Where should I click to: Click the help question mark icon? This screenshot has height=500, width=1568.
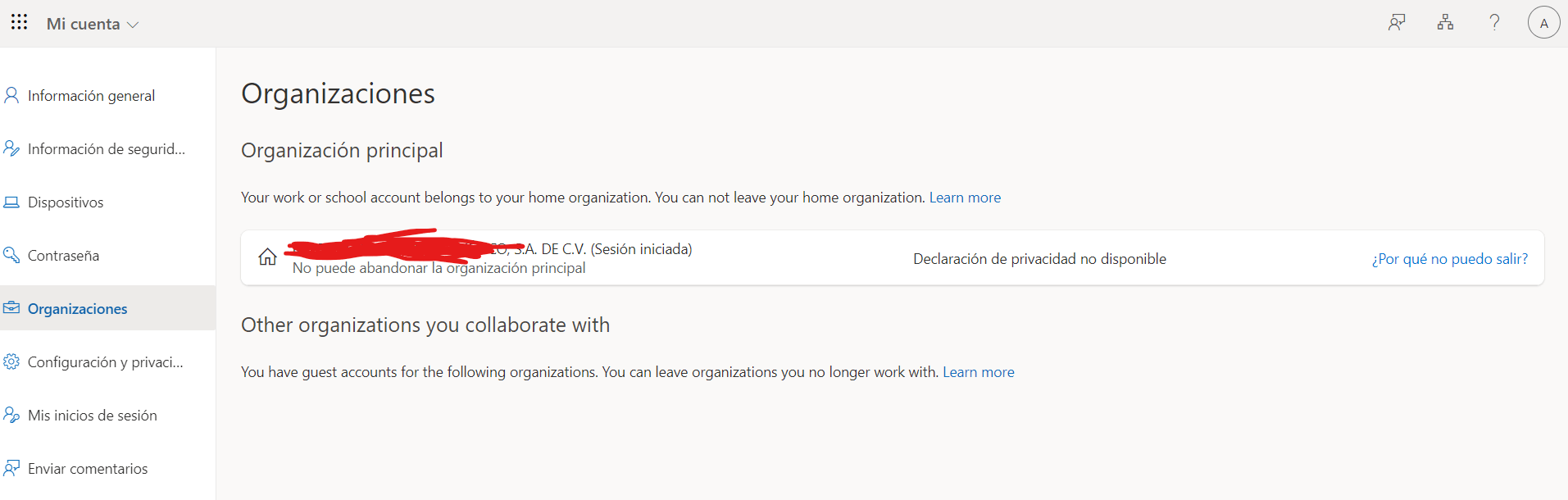(x=1494, y=23)
